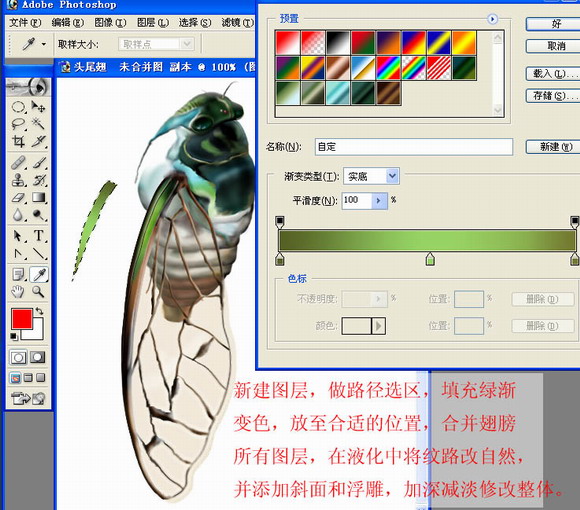The image size is (580, 510).
Task: Click the 名称 name field containing 自定
Action: click(x=414, y=147)
